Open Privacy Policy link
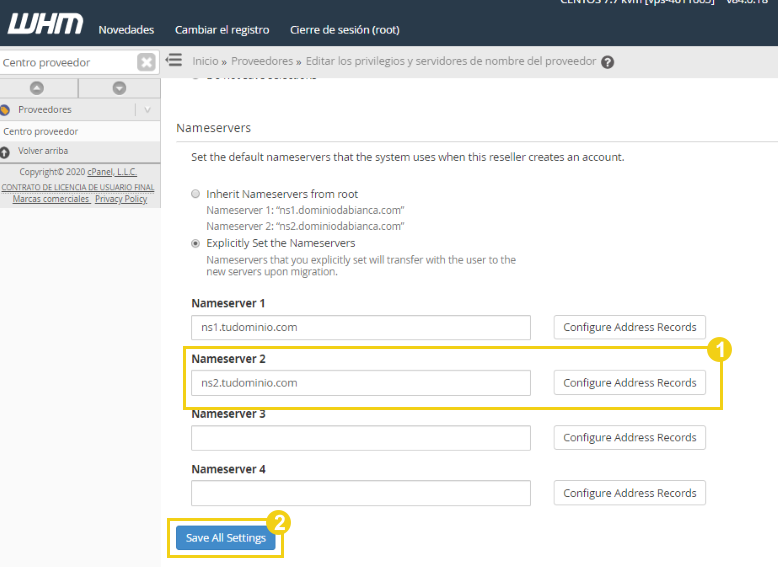778x567 pixels. click(121, 199)
